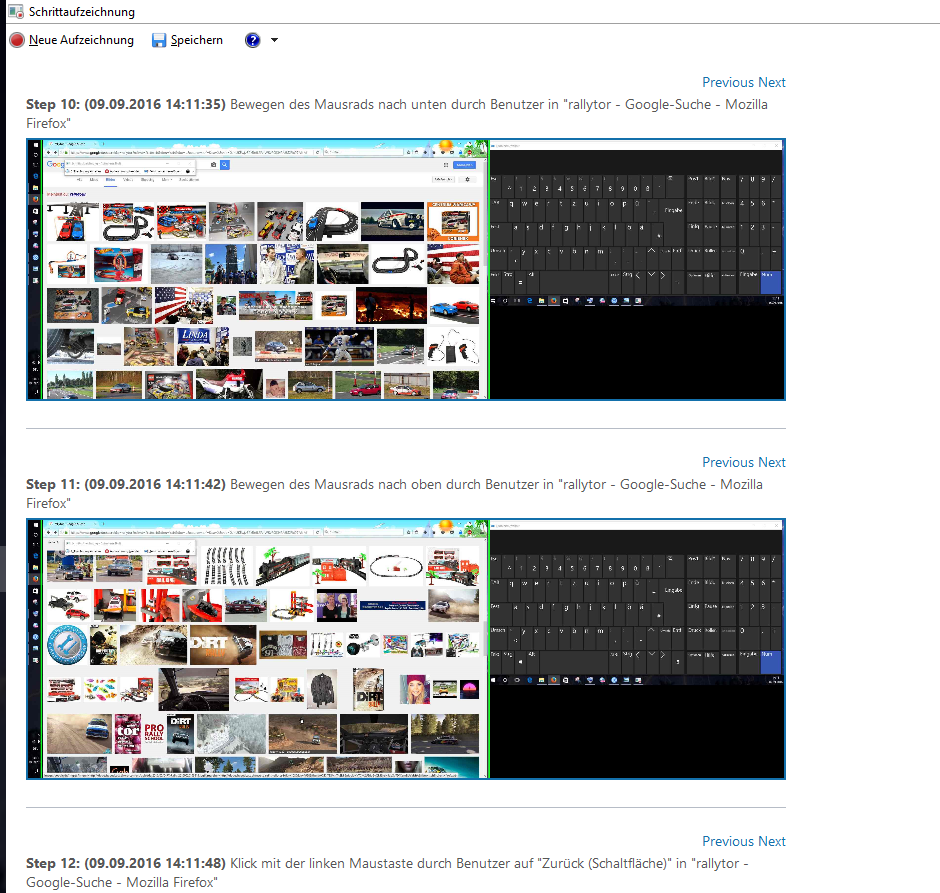
Task: Expand the dropdown arrow beside the help icon
Action: [274, 40]
